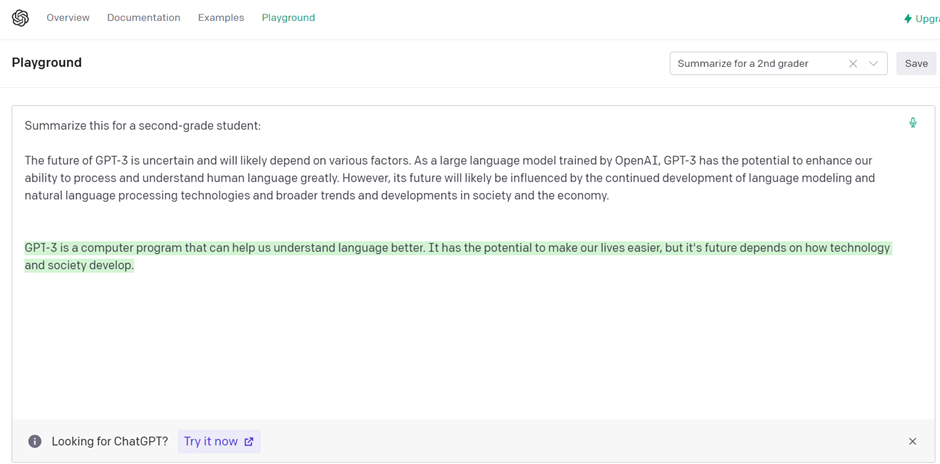Click the 'The future of GPT-3 is uncertain' paragraph
The height and width of the screenshot is (464, 940).
pyautogui.click(x=450, y=178)
